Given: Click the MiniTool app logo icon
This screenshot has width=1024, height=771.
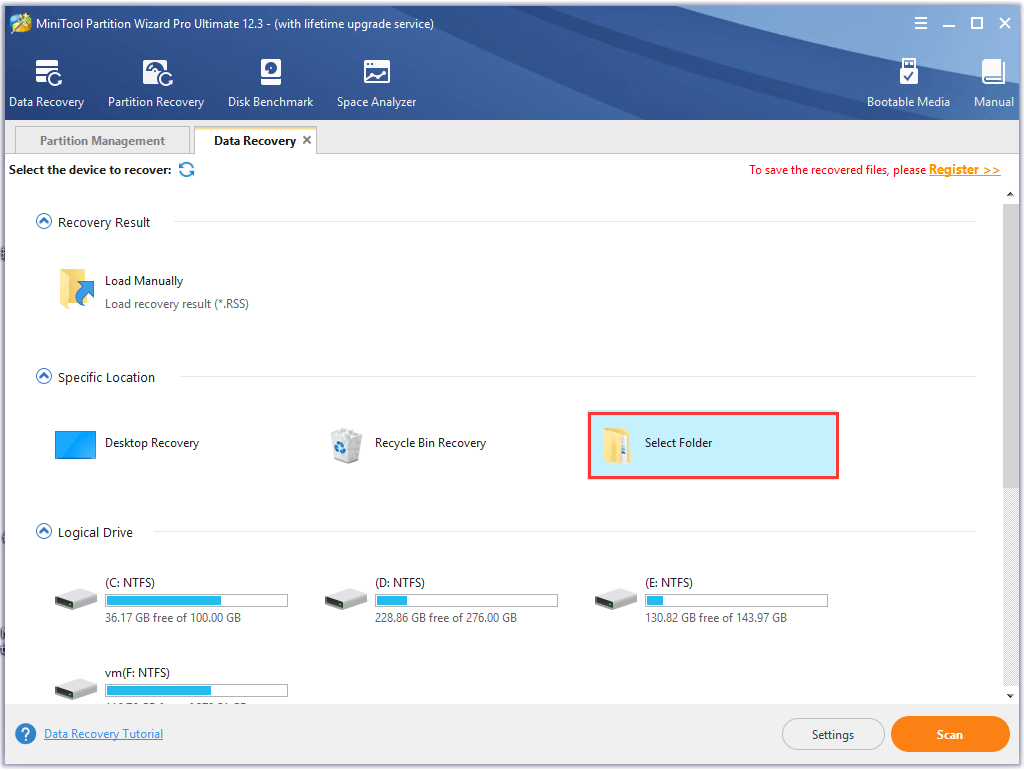Looking at the screenshot, I should 20,23.
